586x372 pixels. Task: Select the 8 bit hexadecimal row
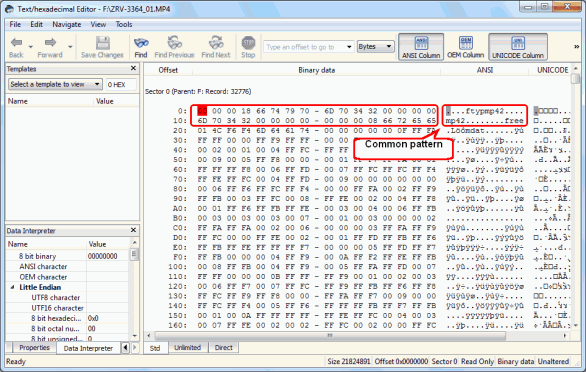(68, 318)
